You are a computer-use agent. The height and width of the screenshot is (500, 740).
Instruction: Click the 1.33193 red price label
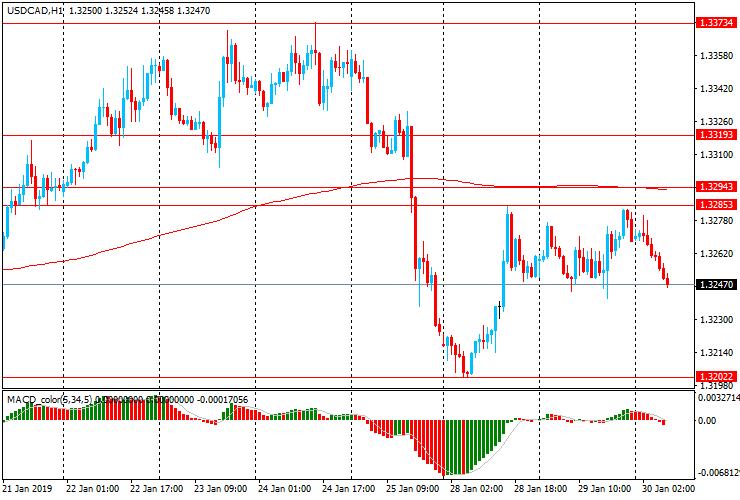(716, 135)
